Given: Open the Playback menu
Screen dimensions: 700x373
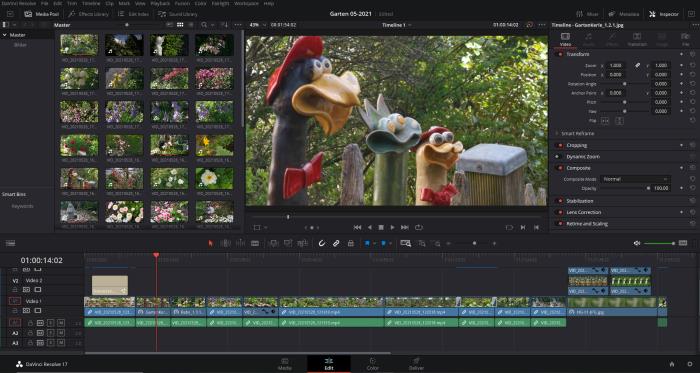Looking at the screenshot, I should (160, 3).
